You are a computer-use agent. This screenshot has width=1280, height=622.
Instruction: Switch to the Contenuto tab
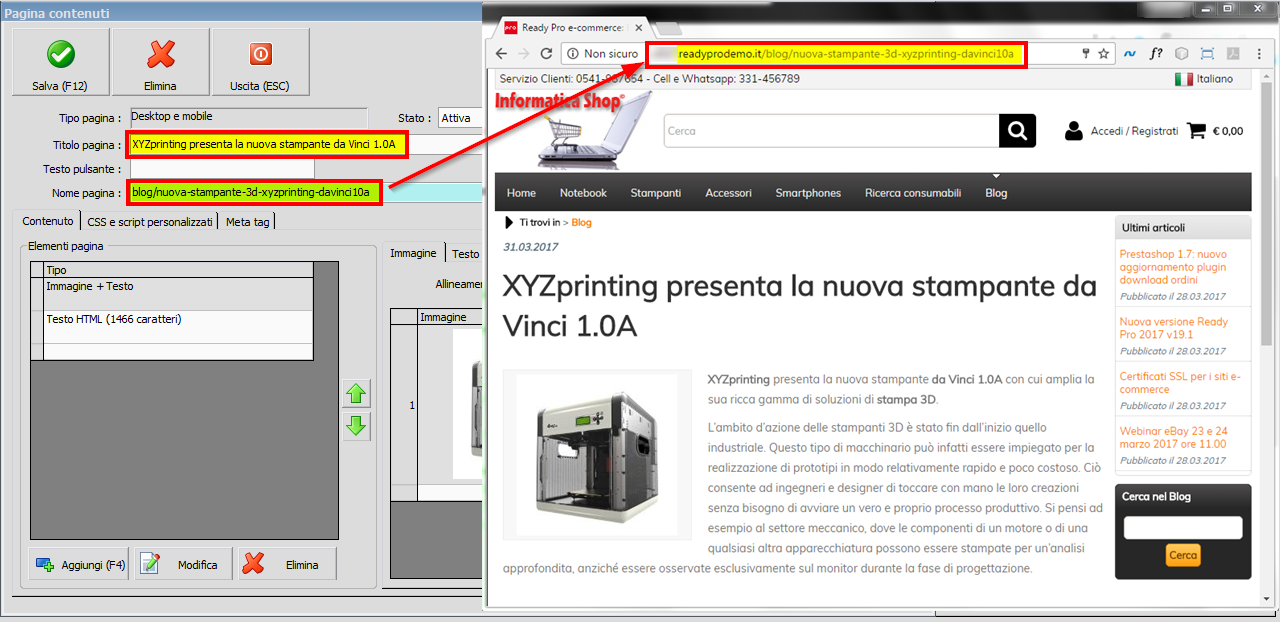click(48, 221)
